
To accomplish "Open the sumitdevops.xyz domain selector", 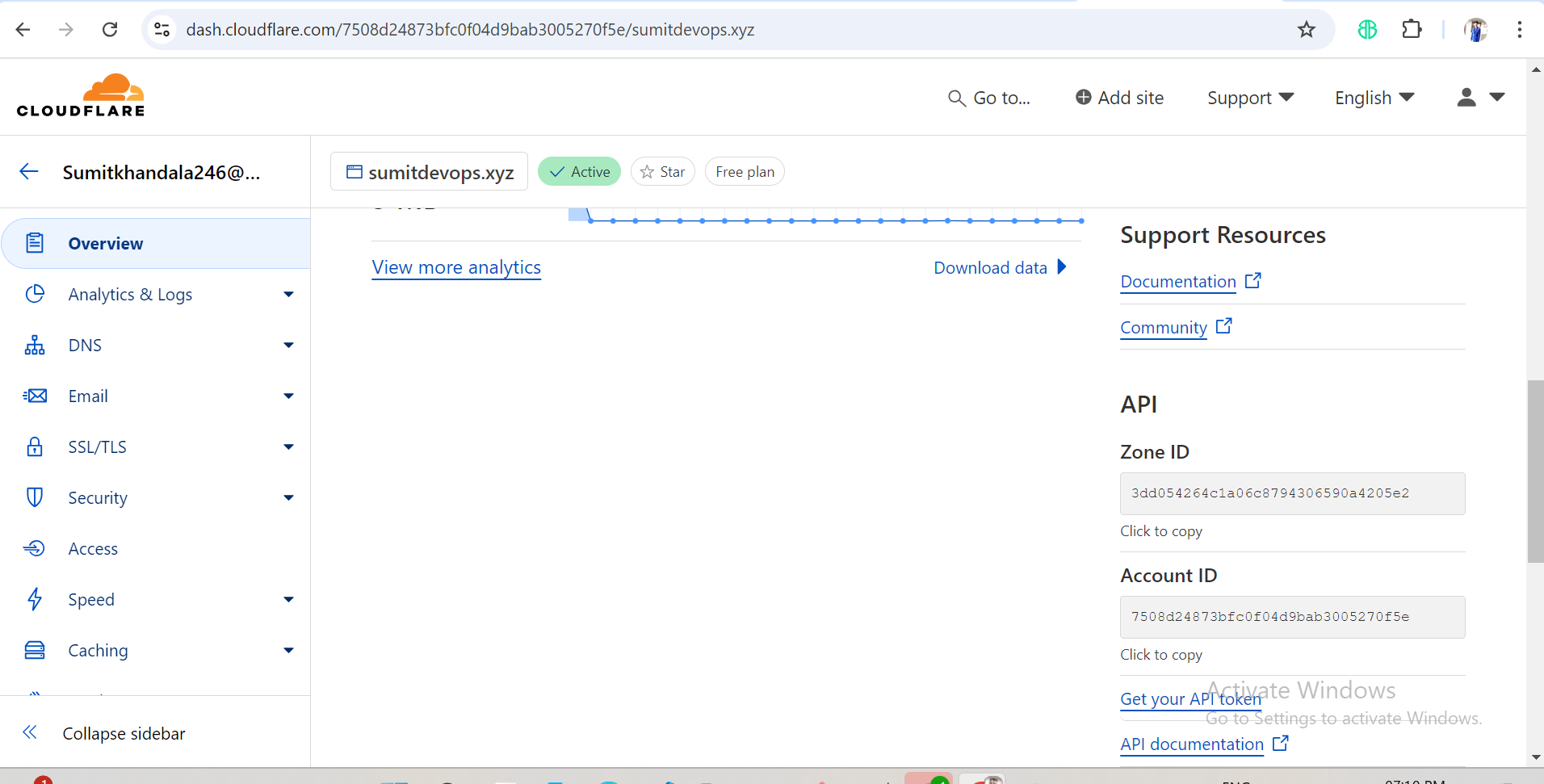I will (429, 172).
